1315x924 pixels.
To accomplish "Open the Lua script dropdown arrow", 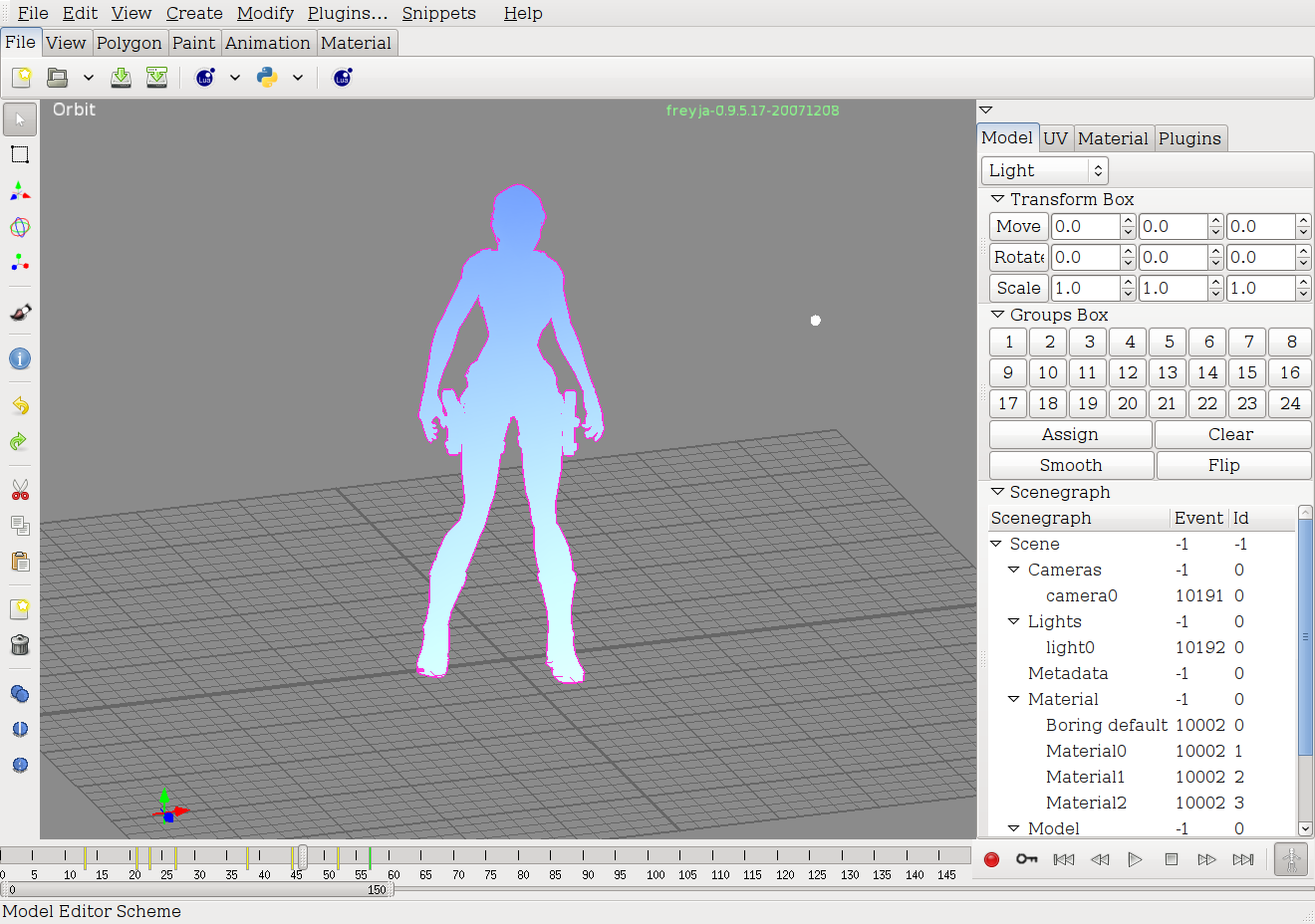I will (235, 78).
